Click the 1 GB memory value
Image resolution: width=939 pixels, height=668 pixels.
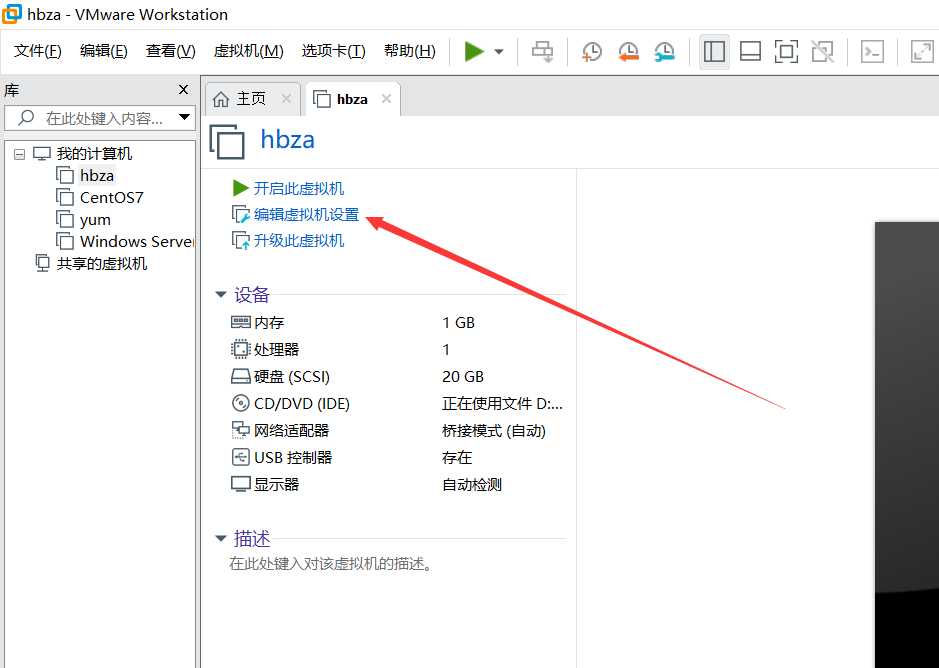pos(458,323)
